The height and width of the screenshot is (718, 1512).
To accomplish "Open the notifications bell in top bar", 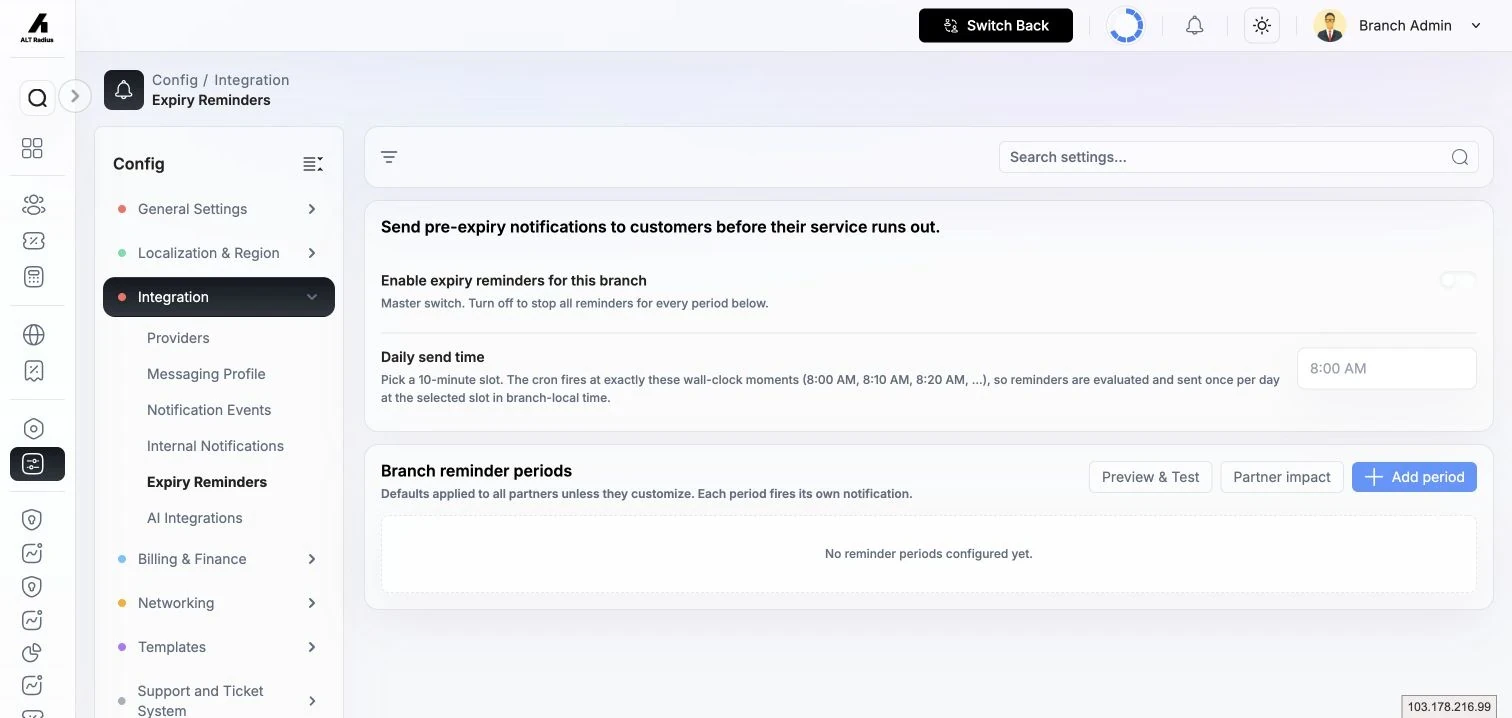I will pyautogui.click(x=1194, y=26).
